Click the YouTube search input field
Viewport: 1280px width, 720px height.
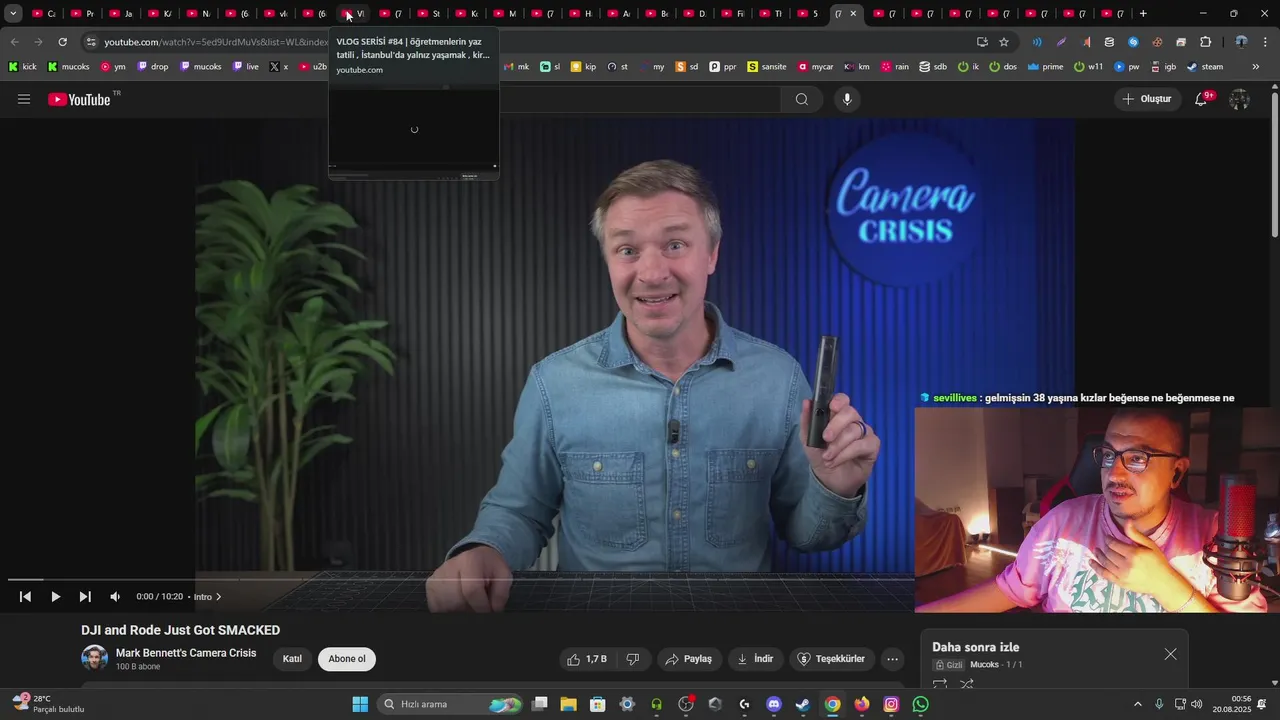pos(640,99)
